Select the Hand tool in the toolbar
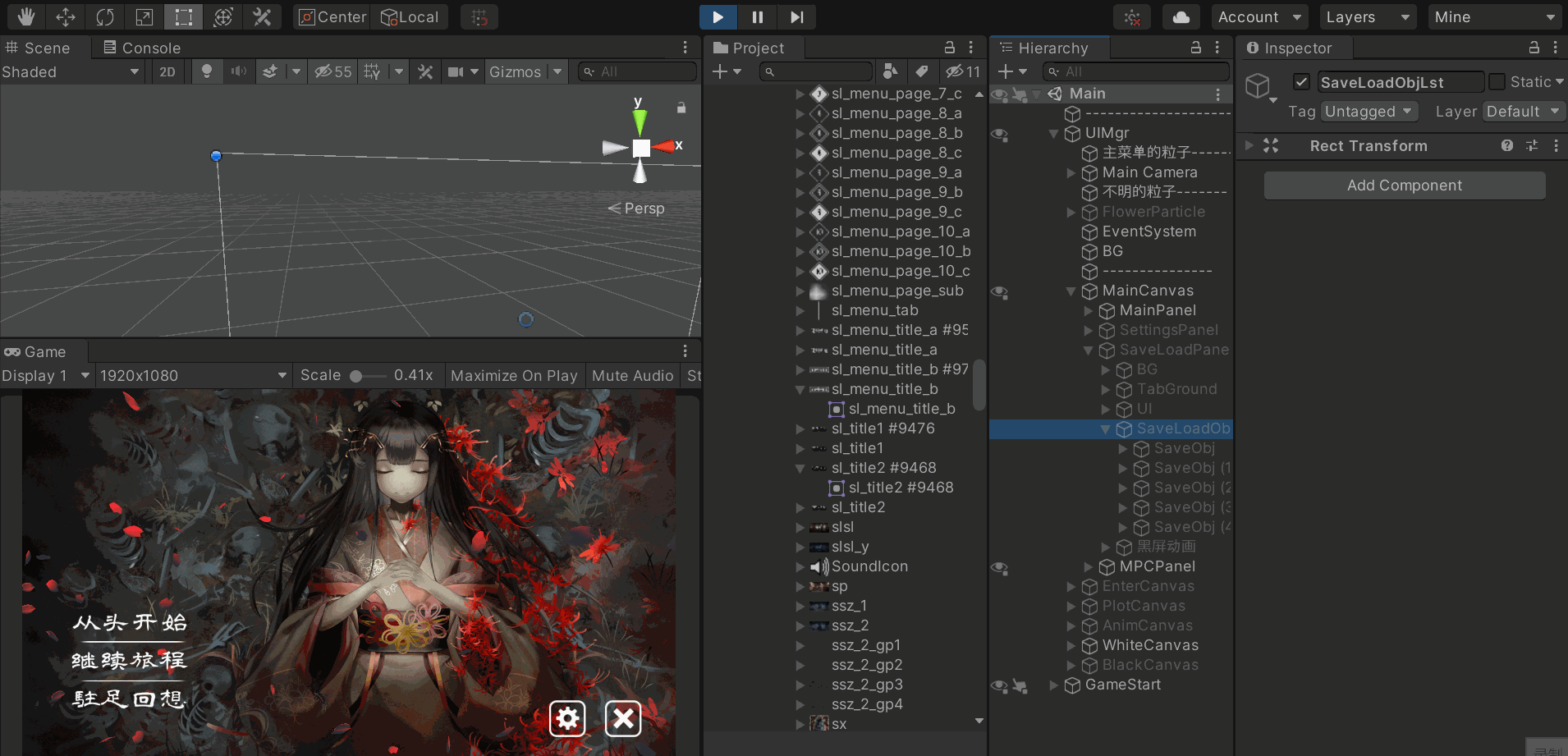 26,16
